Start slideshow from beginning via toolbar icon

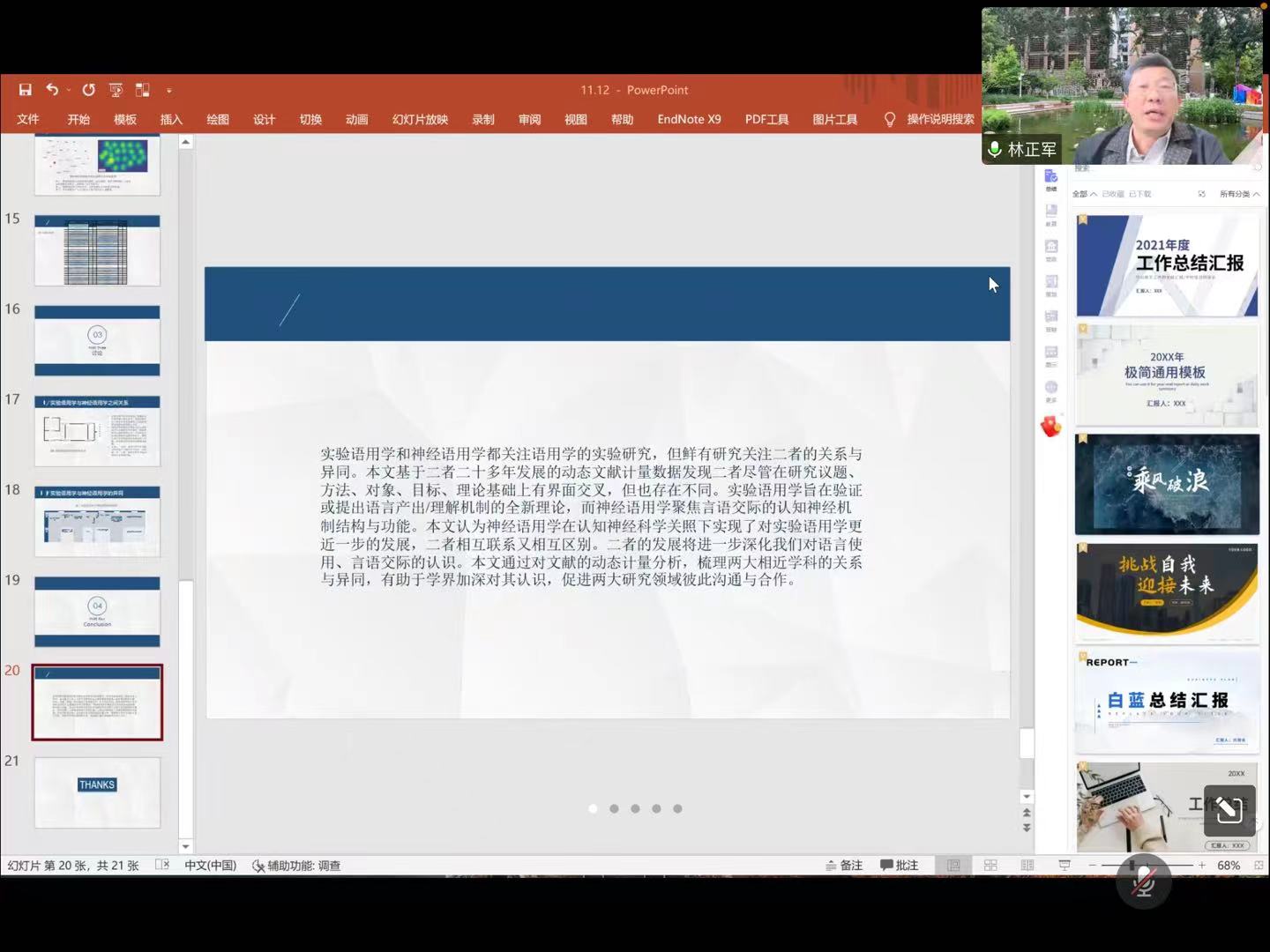(116, 90)
